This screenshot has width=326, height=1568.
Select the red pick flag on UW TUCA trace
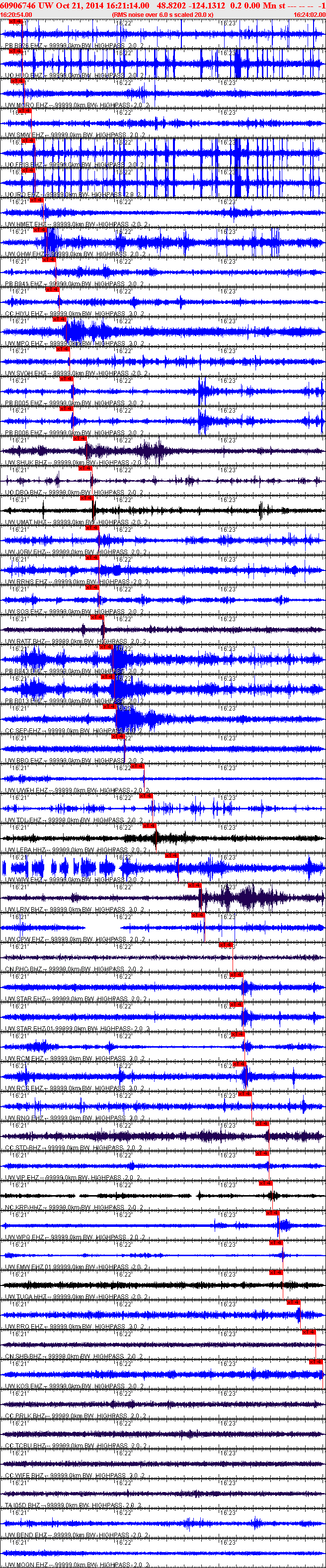276,1272
